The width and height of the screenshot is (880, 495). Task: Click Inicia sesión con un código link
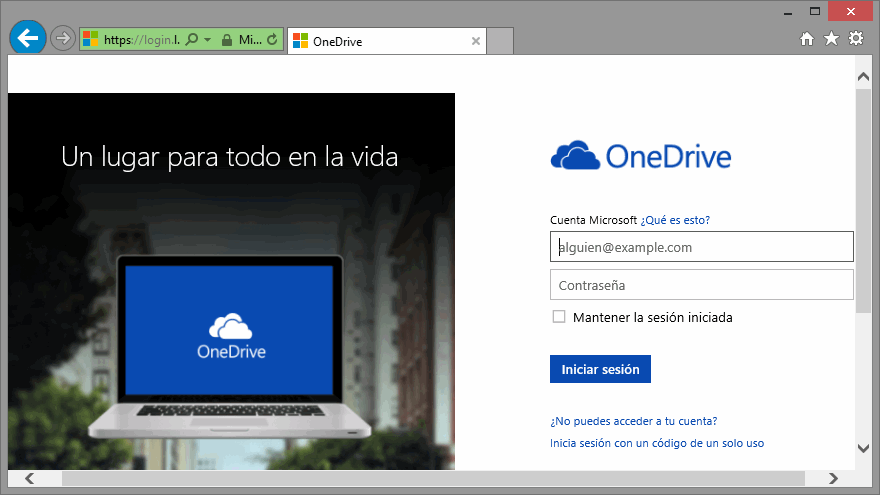tap(656, 443)
